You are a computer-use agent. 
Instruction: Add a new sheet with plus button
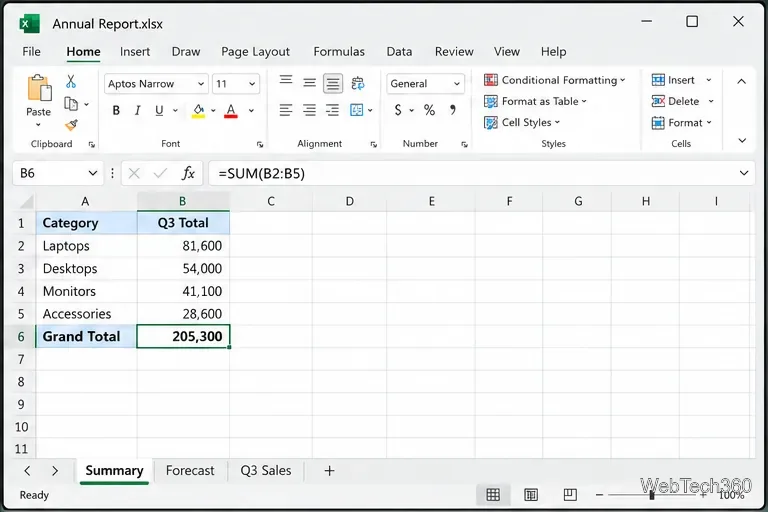(x=330, y=471)
